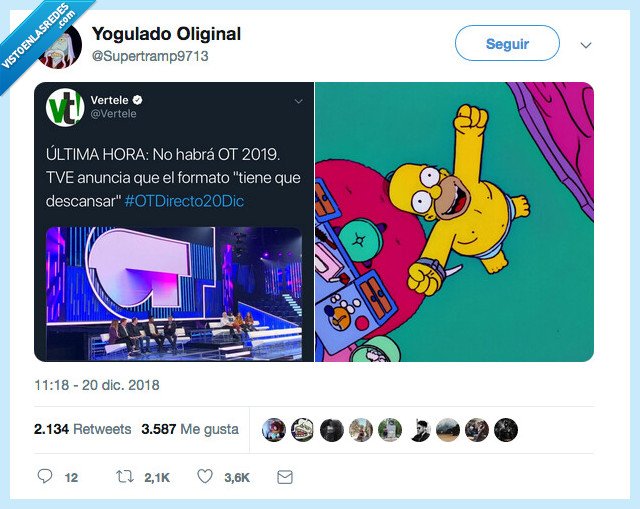
Task: Click Vertele's verified badge icon
Action: coord(138,102)
